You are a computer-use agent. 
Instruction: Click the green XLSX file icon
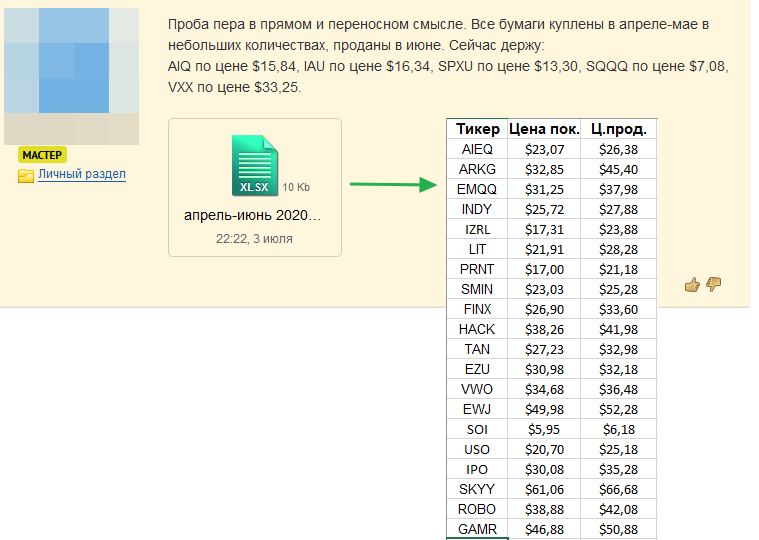[x=254, y=166]
